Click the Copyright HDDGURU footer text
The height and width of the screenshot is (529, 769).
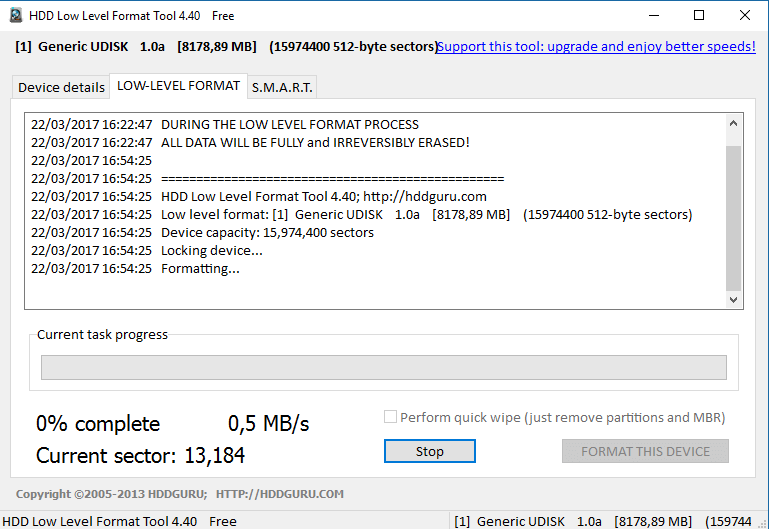click(179, 494)
